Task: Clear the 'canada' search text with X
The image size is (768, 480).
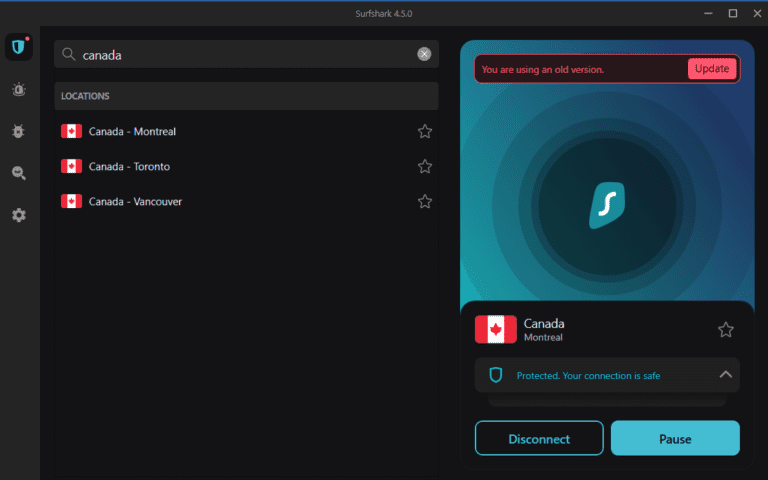Action: point(424,54)
